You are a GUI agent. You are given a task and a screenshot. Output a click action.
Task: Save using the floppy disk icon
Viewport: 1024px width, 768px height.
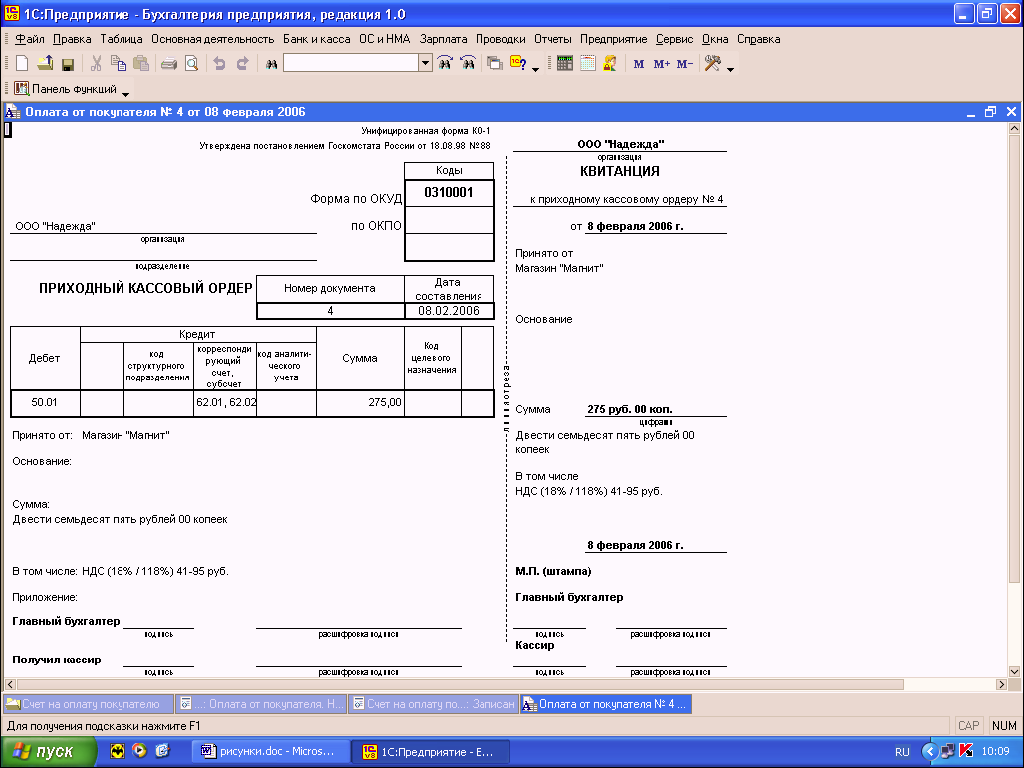(68, 63)
